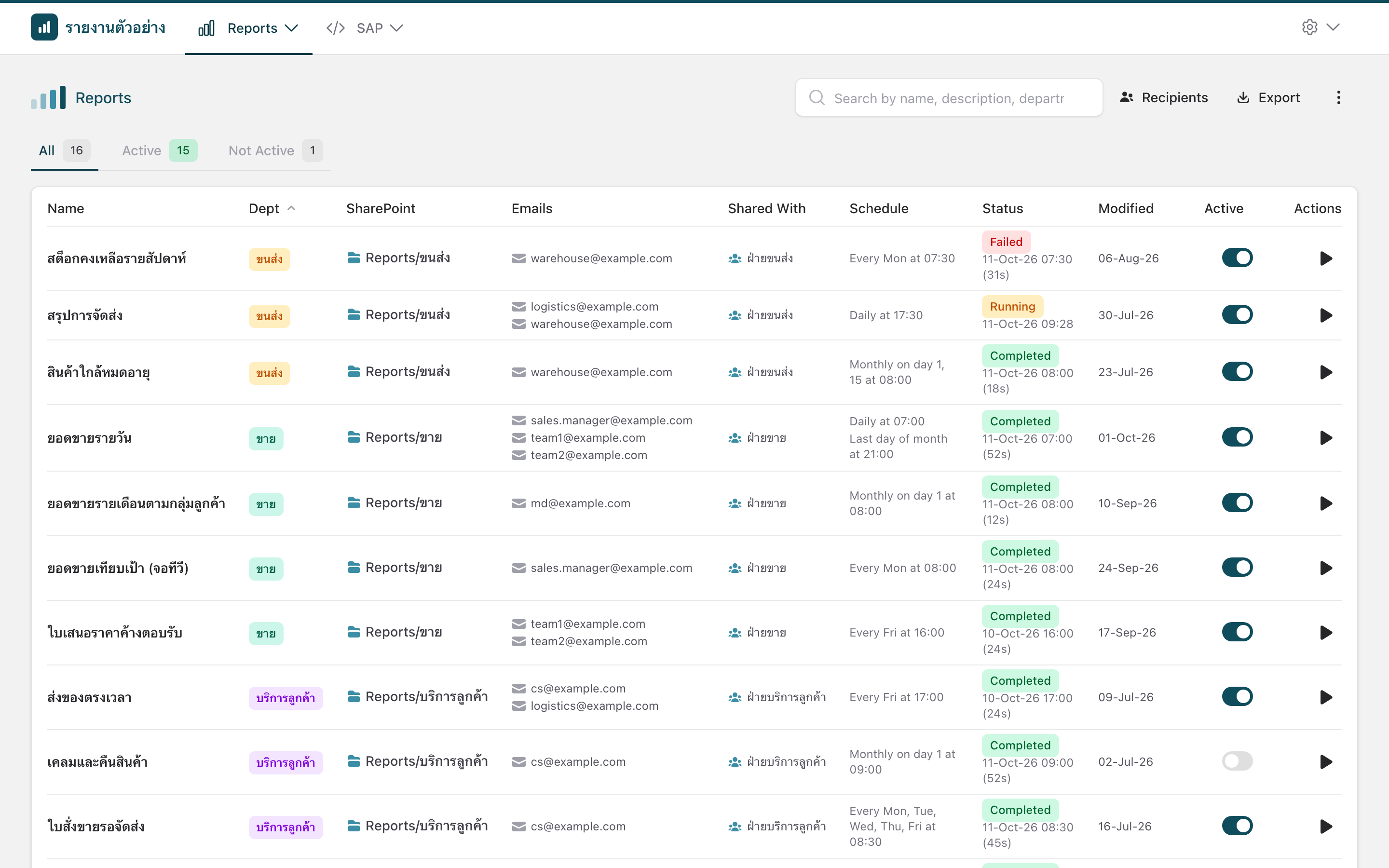Expand the SAP navigation dropdown

point(365,28)
